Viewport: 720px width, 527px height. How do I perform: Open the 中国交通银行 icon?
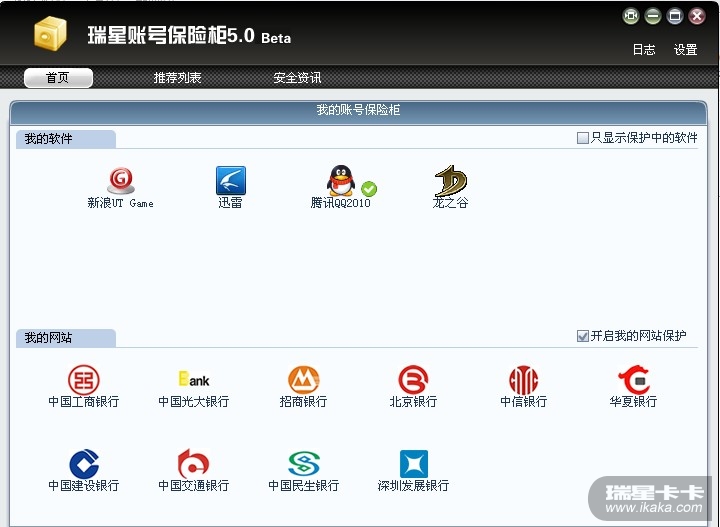pyautogui.click(x=194, y=464)
